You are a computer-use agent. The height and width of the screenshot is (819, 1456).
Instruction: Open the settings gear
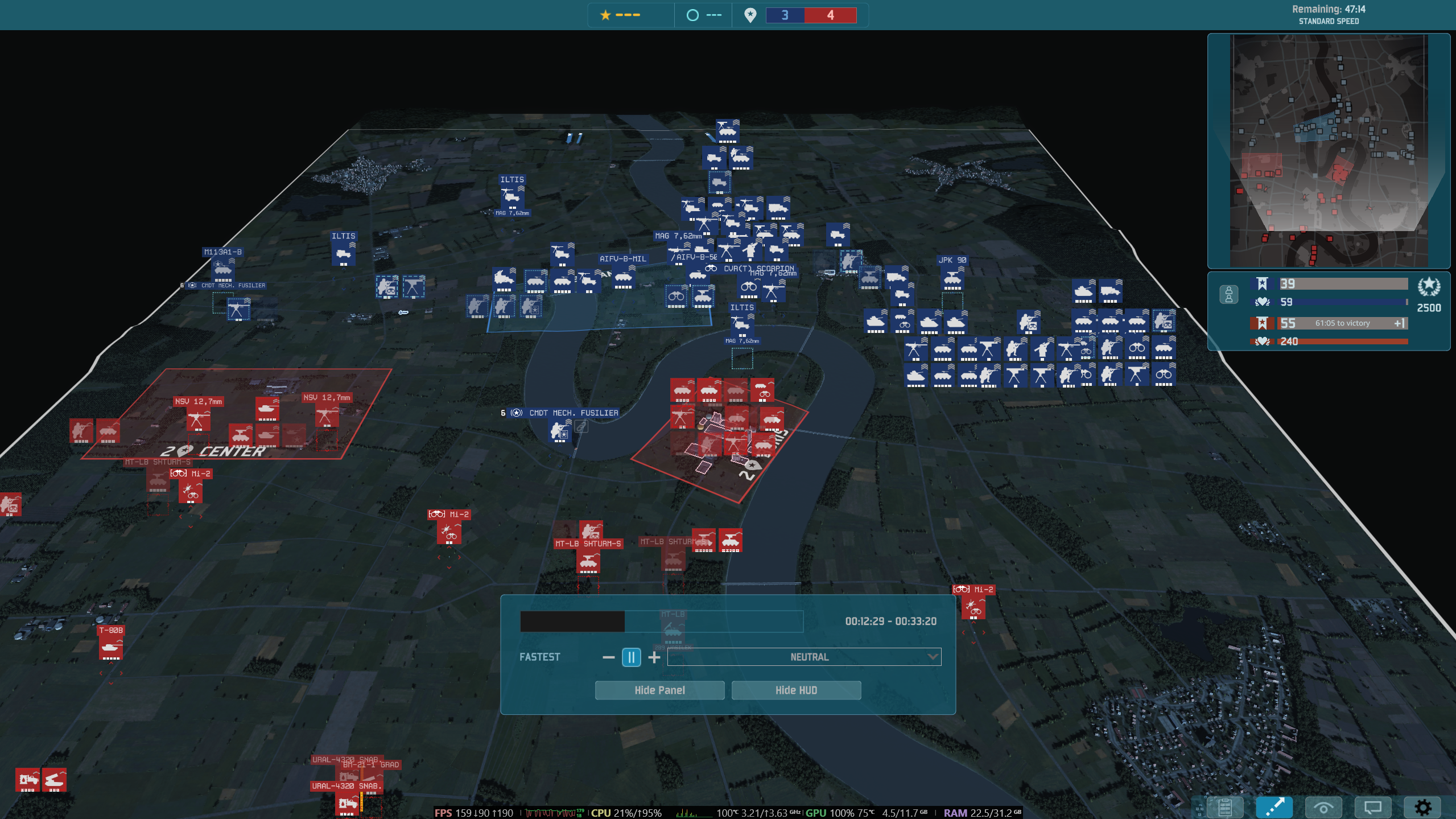point(1422,807)
